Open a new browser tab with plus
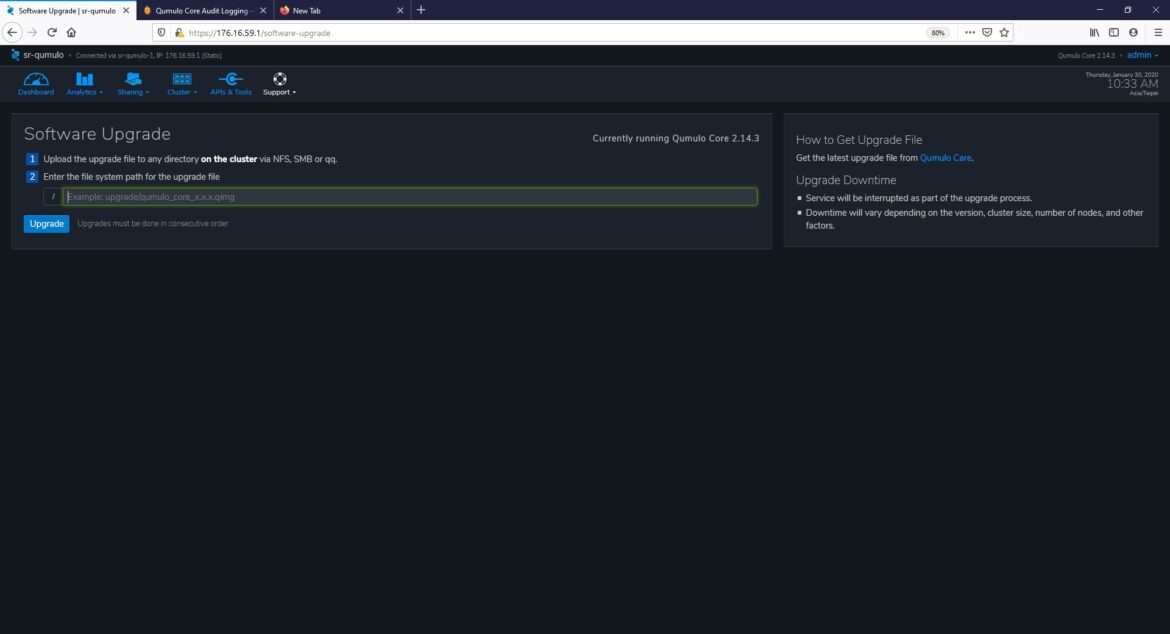The height and width of the screenshot is (634, 1170). pos(421,10)
